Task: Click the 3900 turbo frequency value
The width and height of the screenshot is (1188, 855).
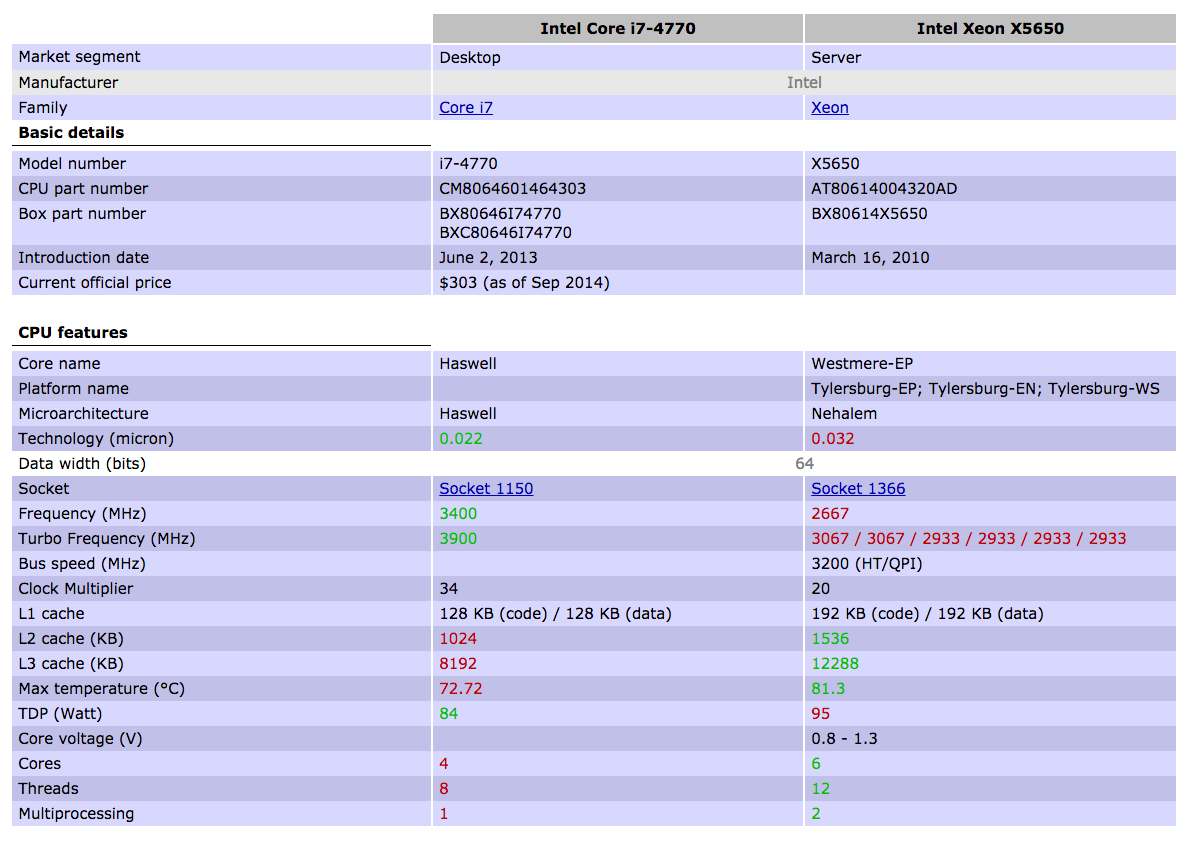Action: (458, 539)
